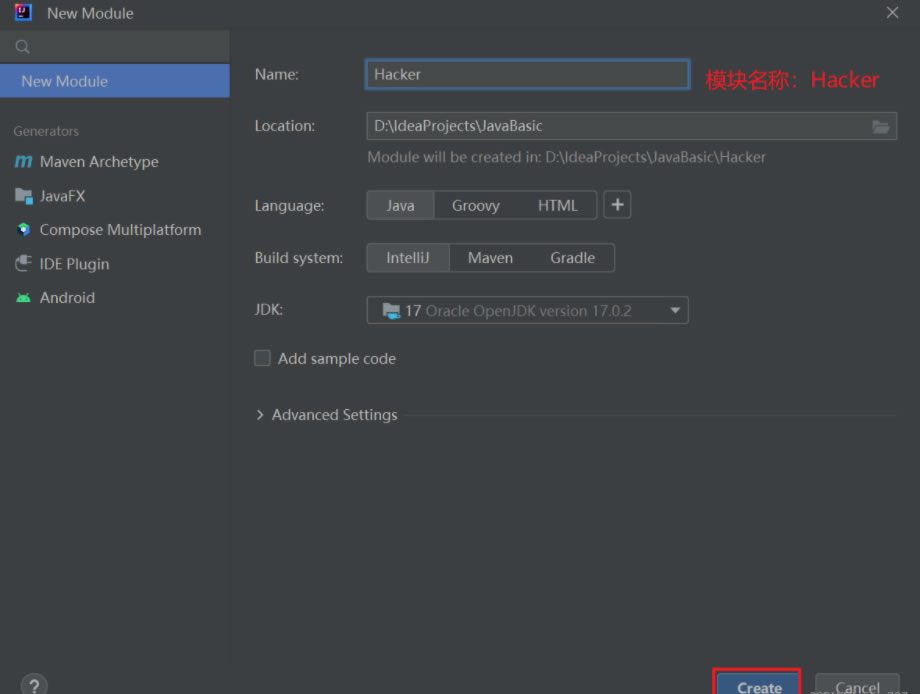Click the Cancel button

coord(857,686)
